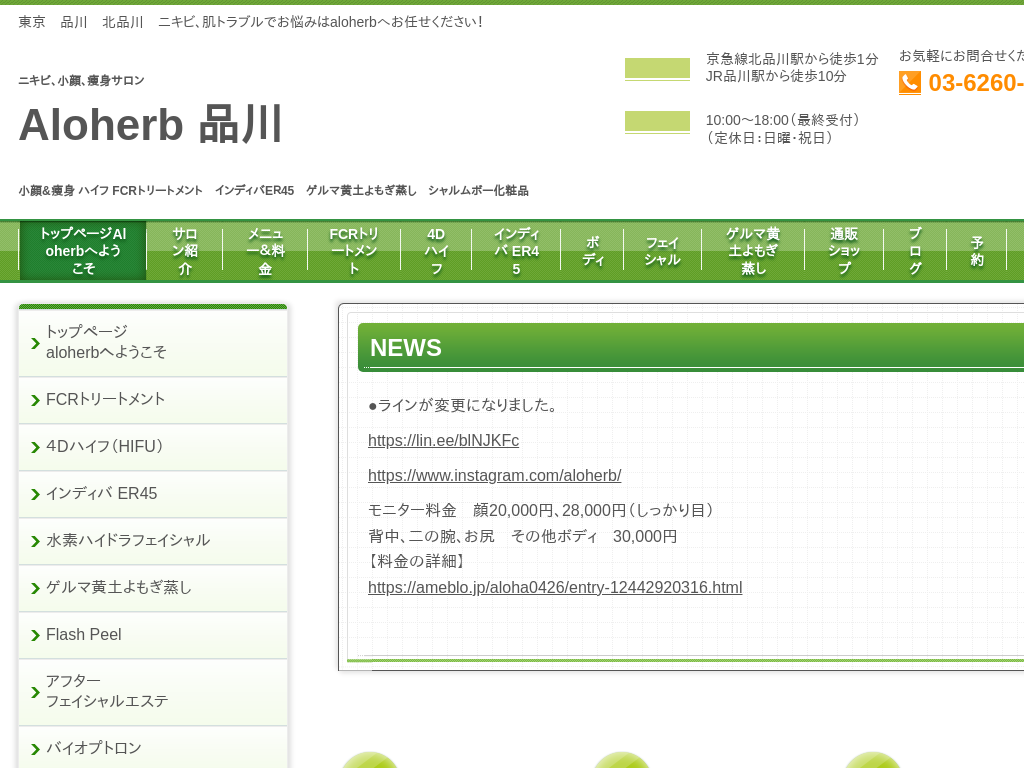Click chevron beside バイオプトロン sidebar item
The width and height of the screenshot is (1024, 768).
pos(35,749)
